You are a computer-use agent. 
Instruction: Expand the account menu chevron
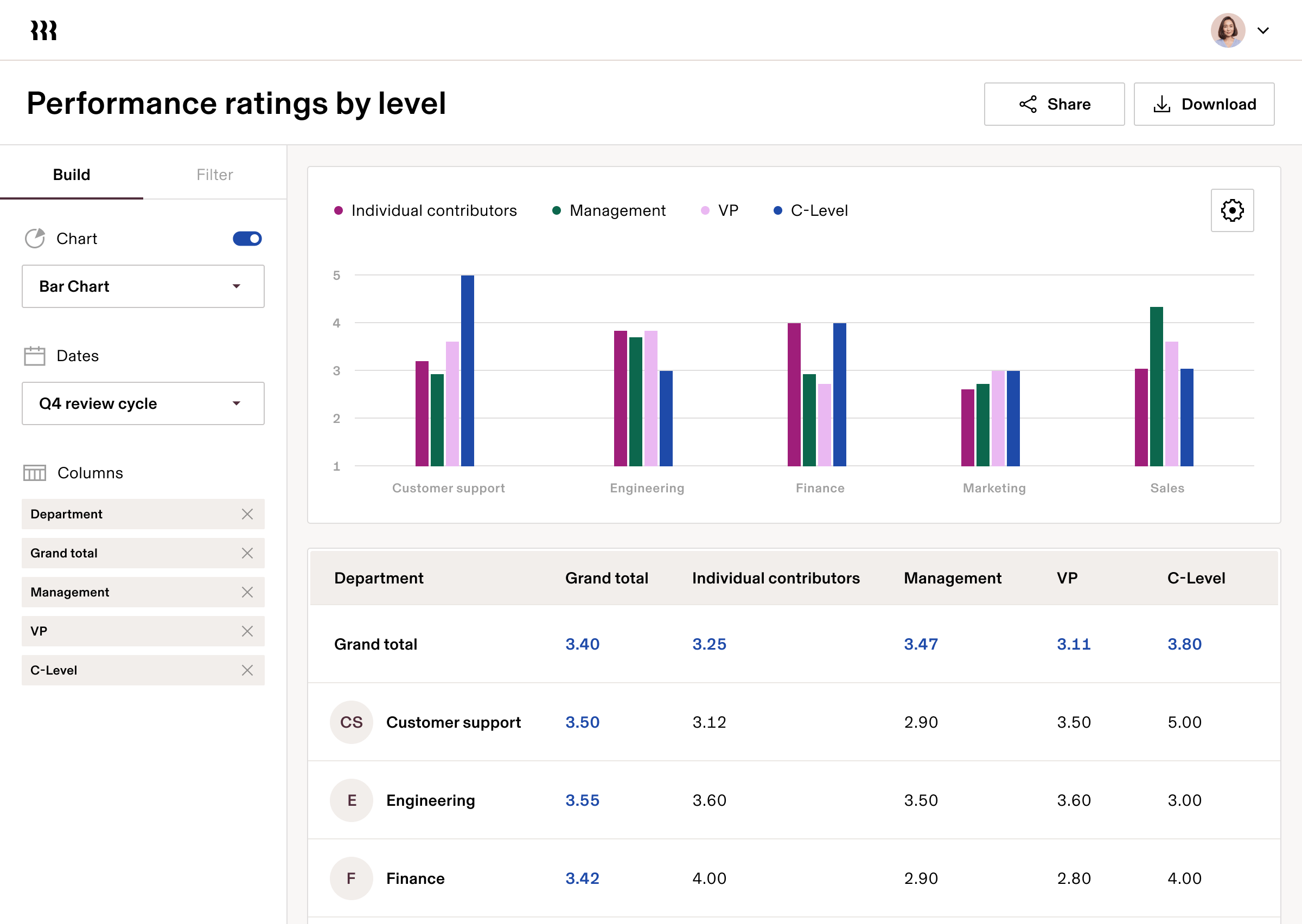[x=1263, y=30]
